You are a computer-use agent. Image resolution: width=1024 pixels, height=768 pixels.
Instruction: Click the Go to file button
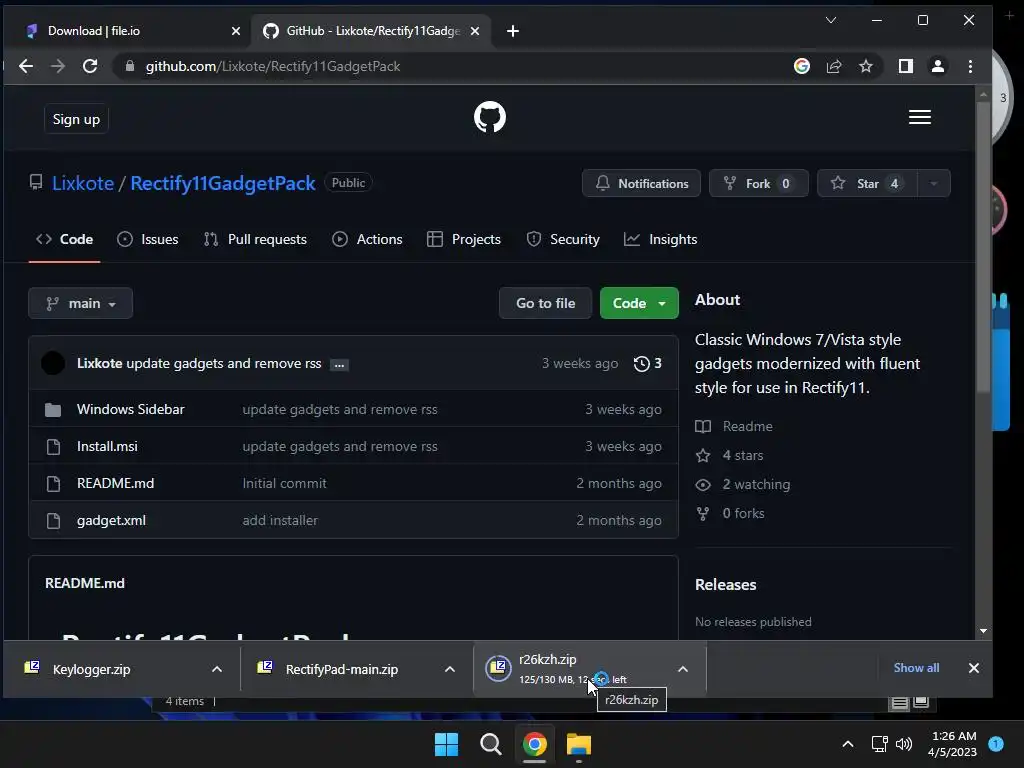point(545,304)
